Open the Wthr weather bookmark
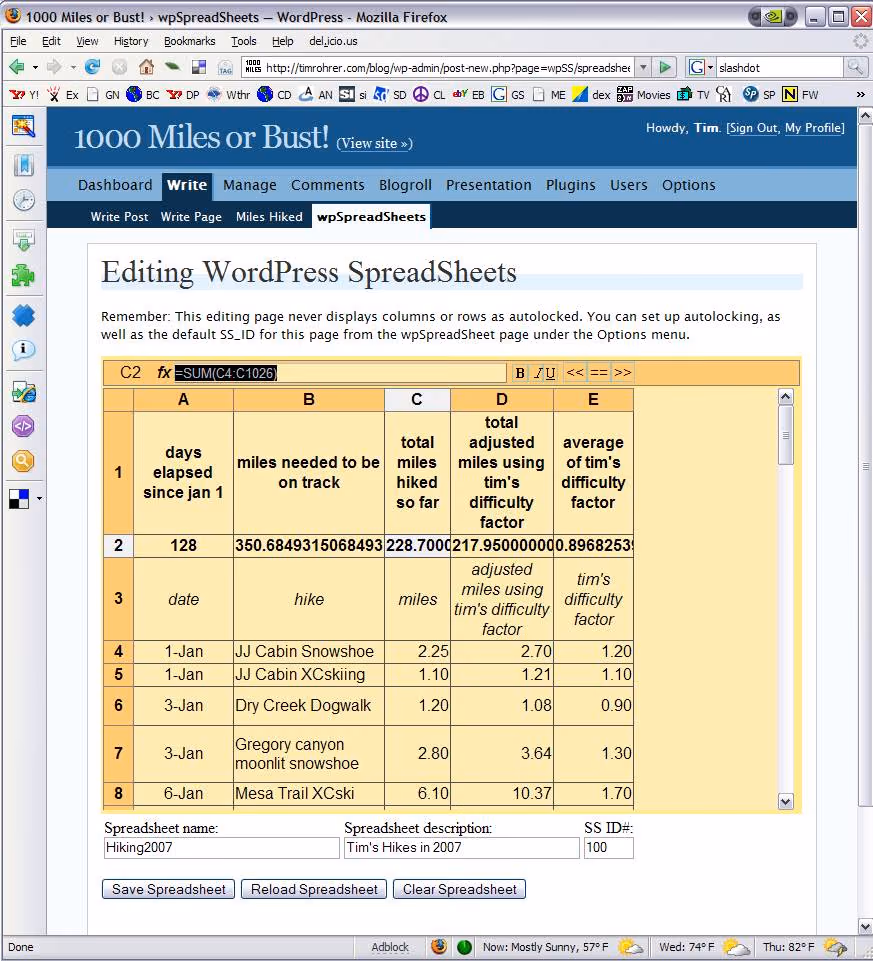 click(x=229, y=94)
